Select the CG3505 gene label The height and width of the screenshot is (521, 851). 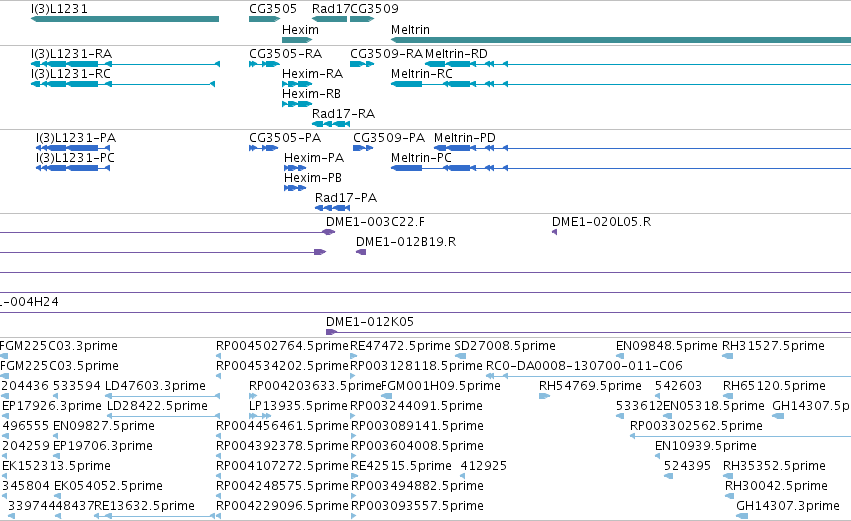click(x=273, y=9)
